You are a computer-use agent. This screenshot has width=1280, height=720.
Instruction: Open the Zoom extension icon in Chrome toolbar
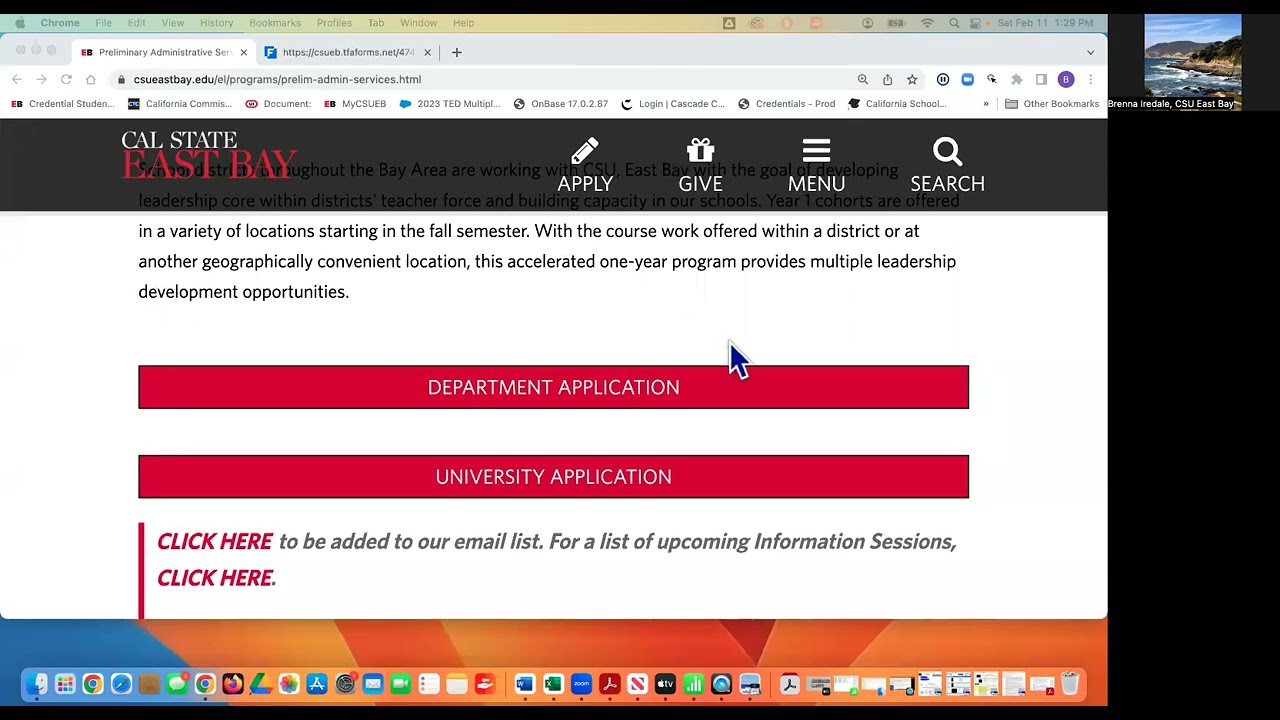coord(967,79)
